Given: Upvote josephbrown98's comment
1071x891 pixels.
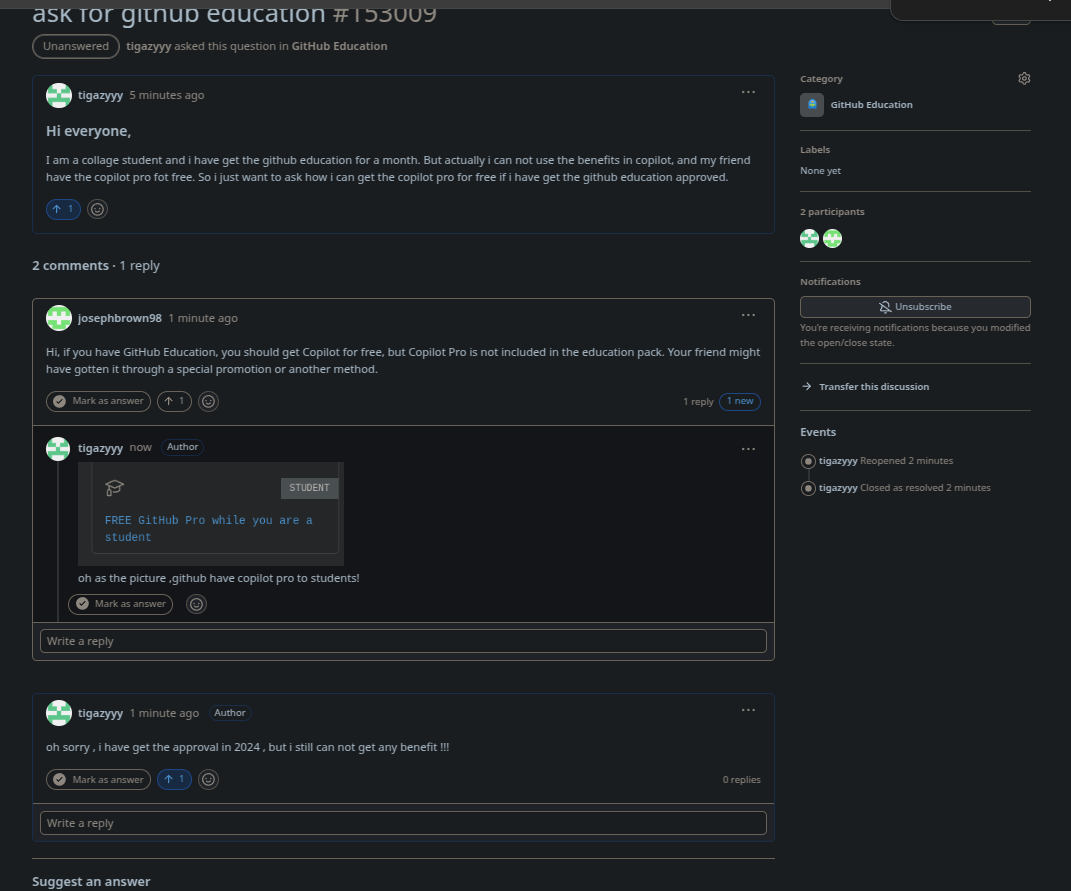Looking at the screenshot, I should [174, 401].
